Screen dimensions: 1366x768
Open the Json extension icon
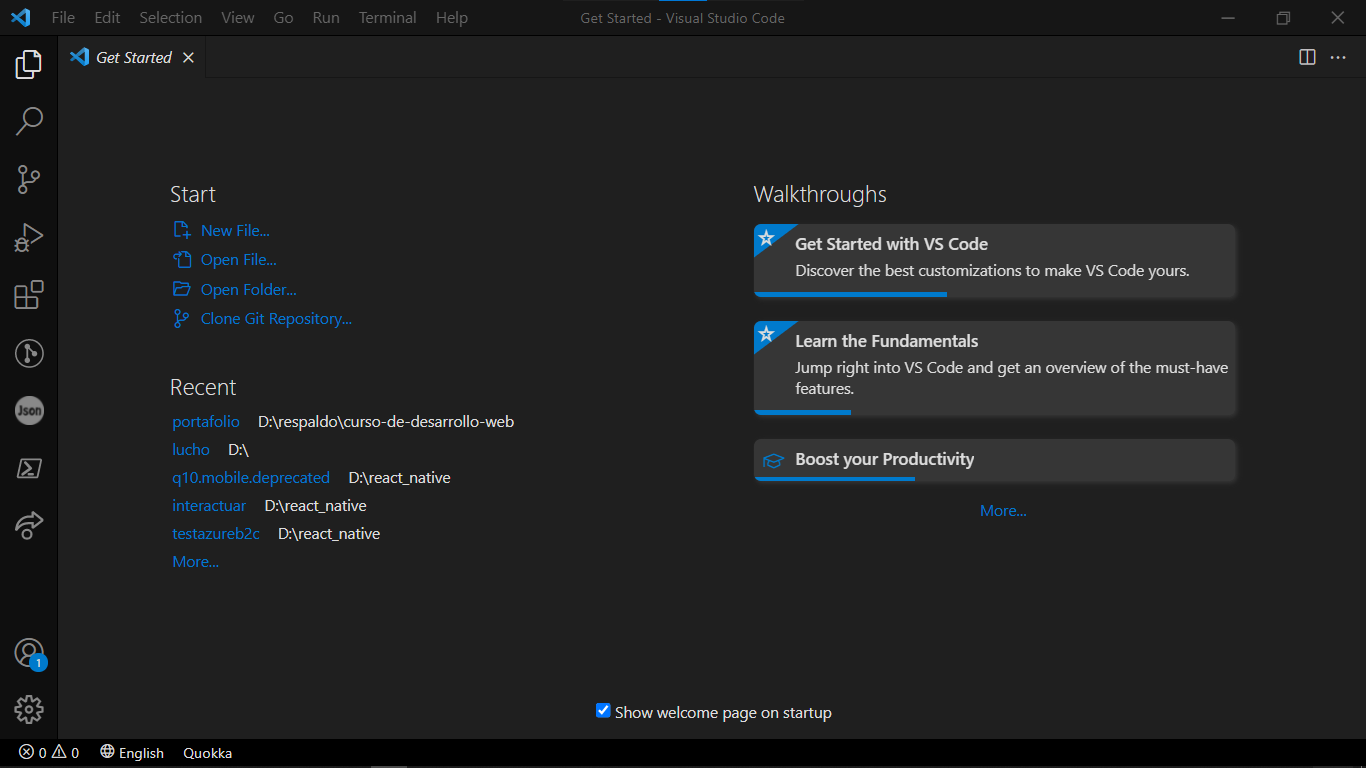[29, 410]
